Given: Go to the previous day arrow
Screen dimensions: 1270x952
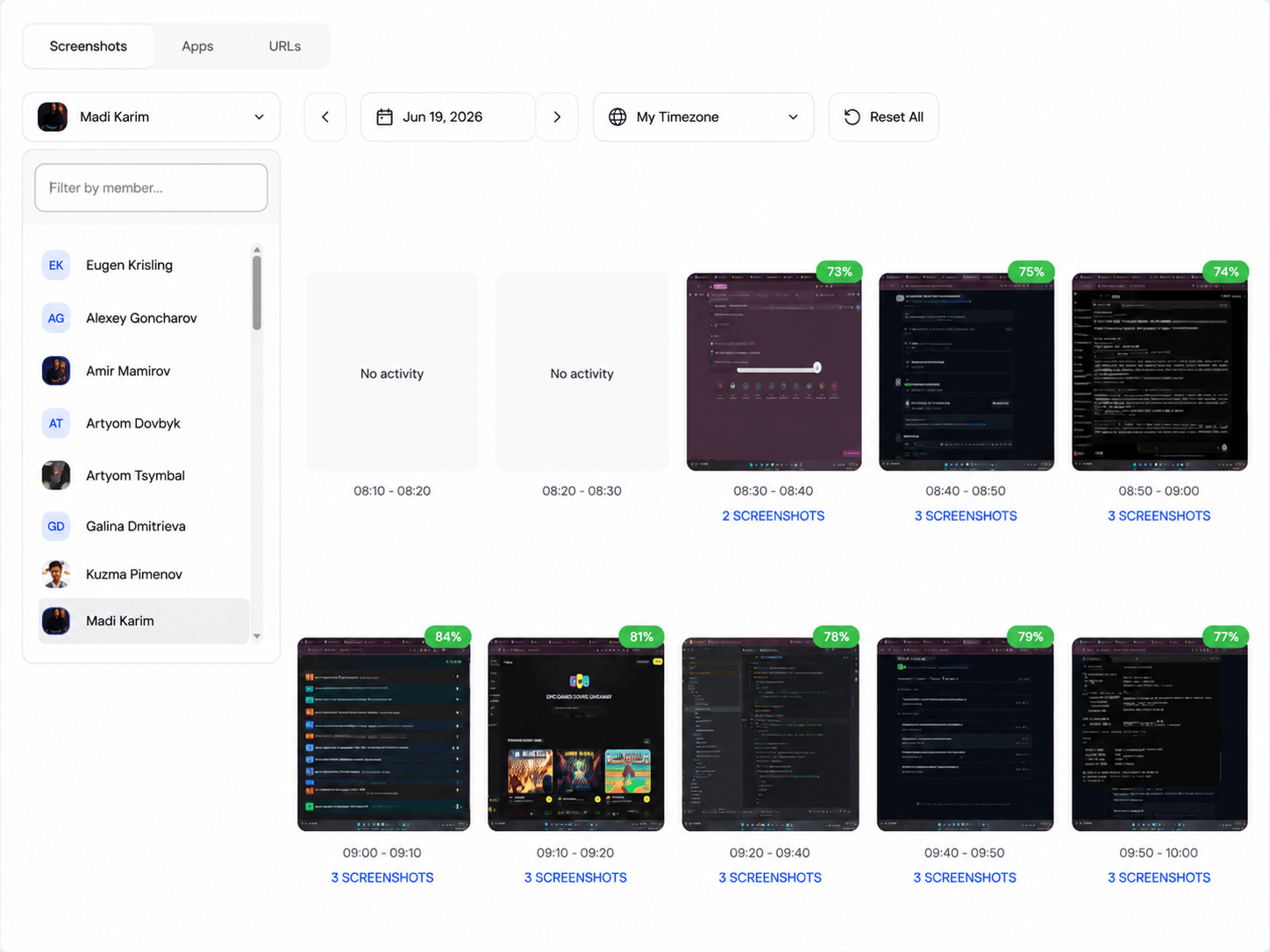Looking at the screenshot, I should tap(325, 117).
